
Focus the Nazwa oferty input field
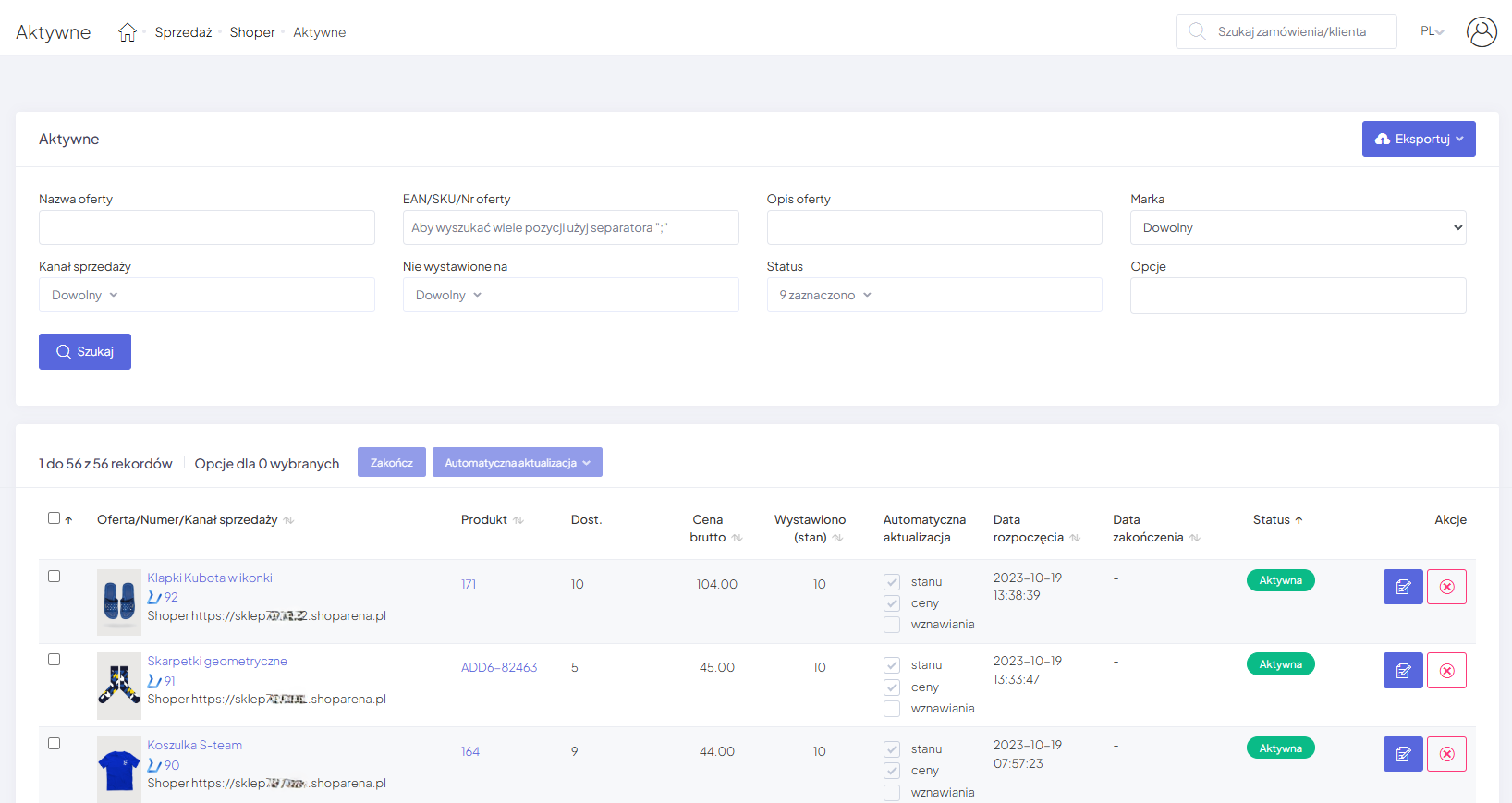[x=206, y=227]
